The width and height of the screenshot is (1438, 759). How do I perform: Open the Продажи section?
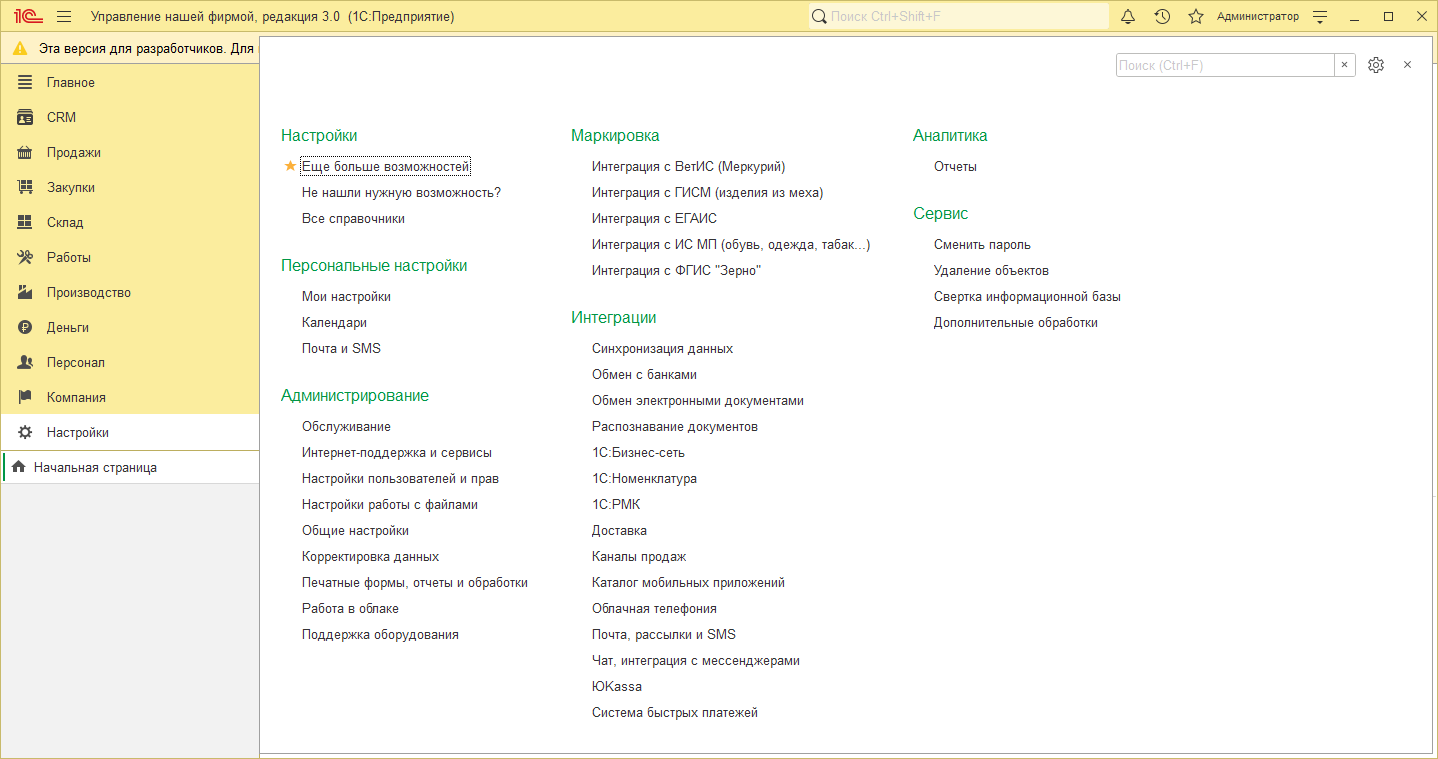click(x=73, y=153)
